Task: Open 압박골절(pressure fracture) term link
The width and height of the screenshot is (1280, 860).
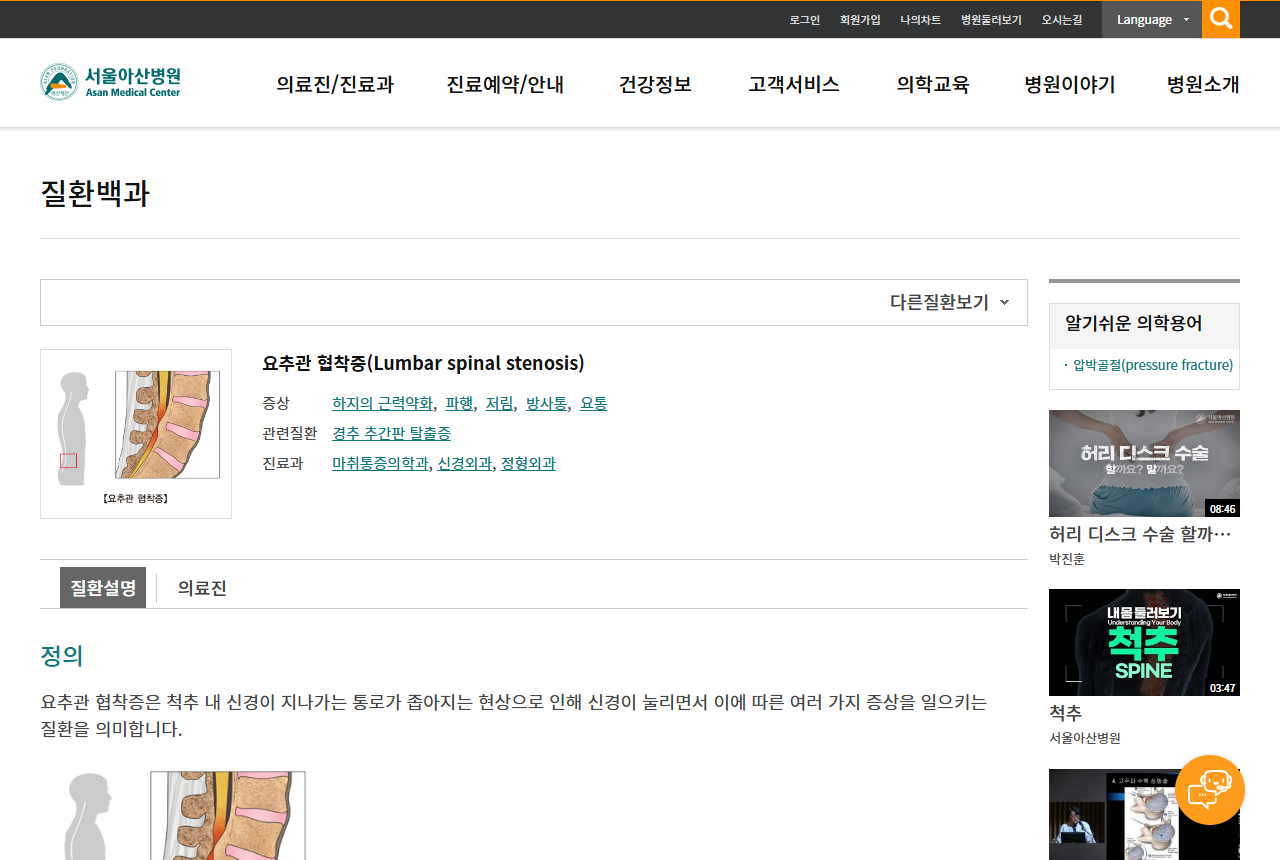Action: (1153, 365)
